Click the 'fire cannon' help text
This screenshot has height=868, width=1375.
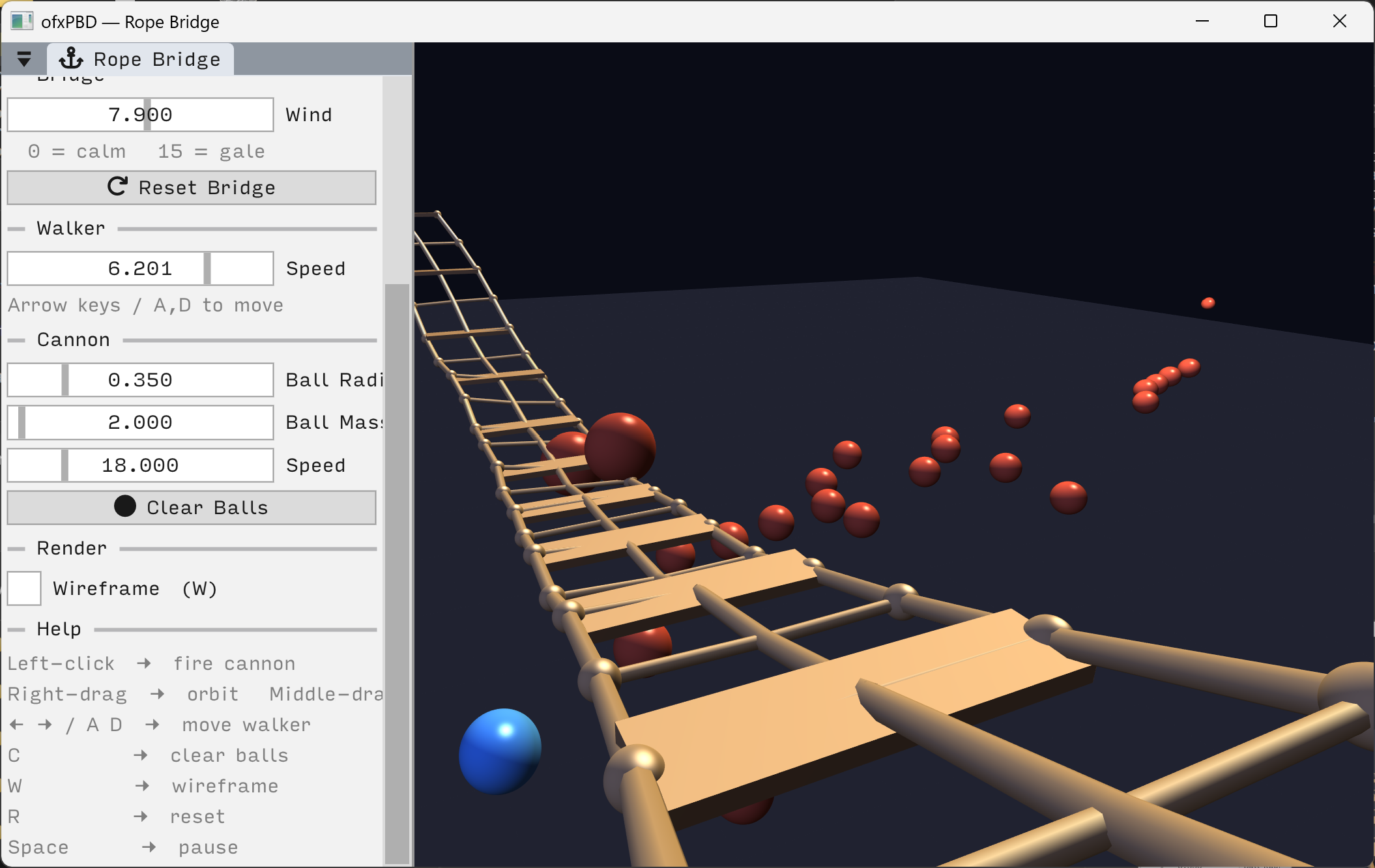point(235,664)
